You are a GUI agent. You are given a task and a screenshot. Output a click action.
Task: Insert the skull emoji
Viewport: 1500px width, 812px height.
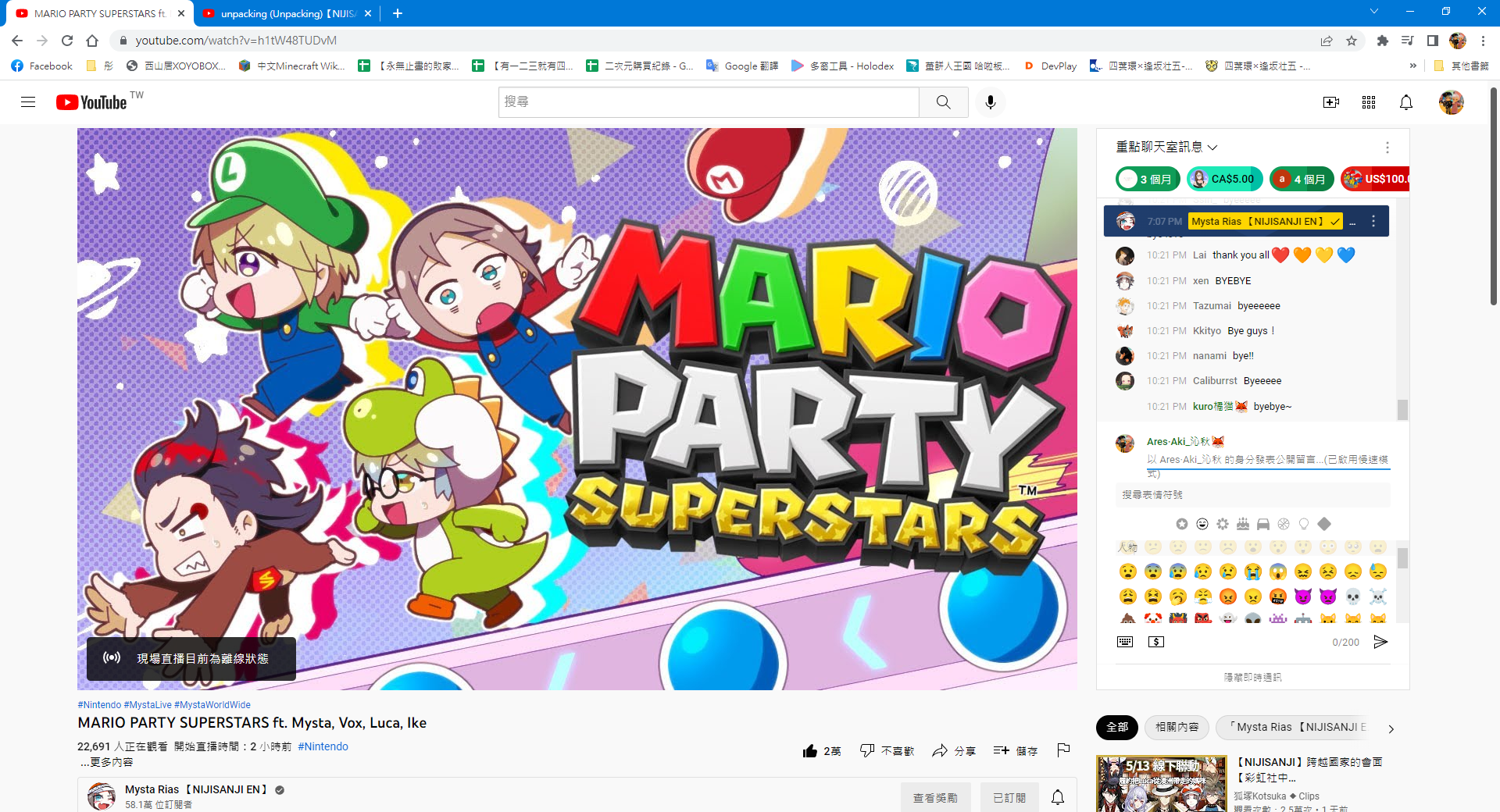pyautogui.click(x=1353, y=597)
